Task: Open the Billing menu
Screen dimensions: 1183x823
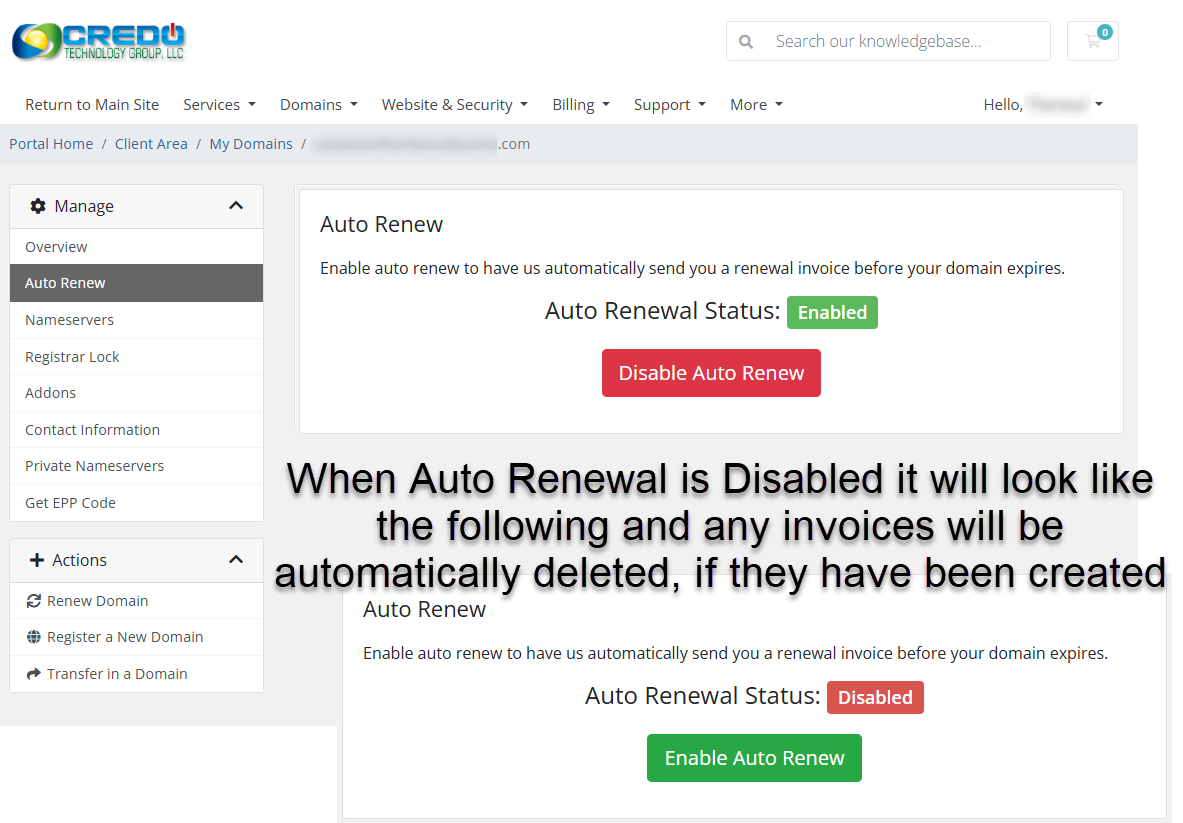Action: pyautogui.click(x=580, y=105)
